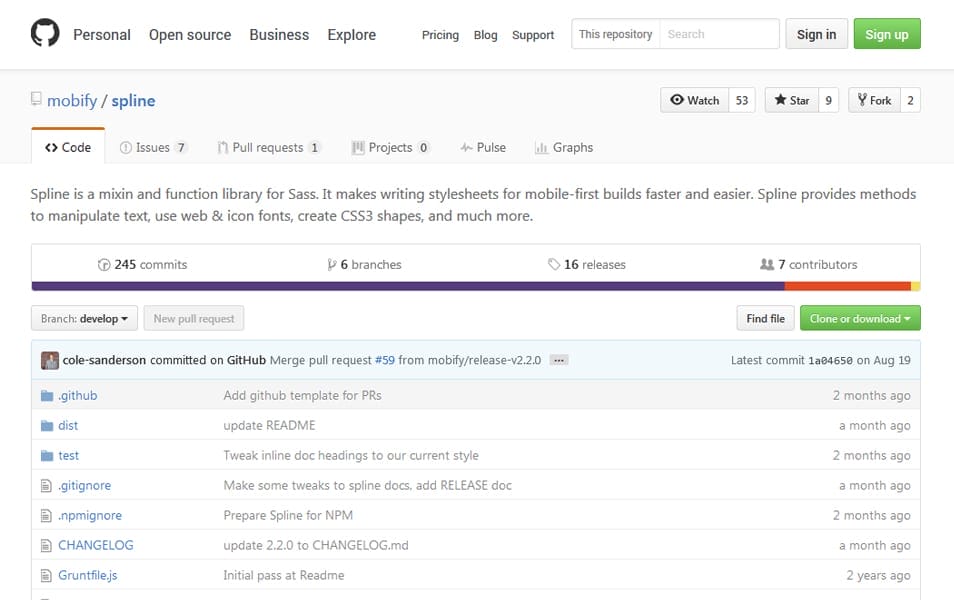The width and height of the screenshot is (954, 600).
Task: Click the This repository search scope label
Action: [616, 34]
